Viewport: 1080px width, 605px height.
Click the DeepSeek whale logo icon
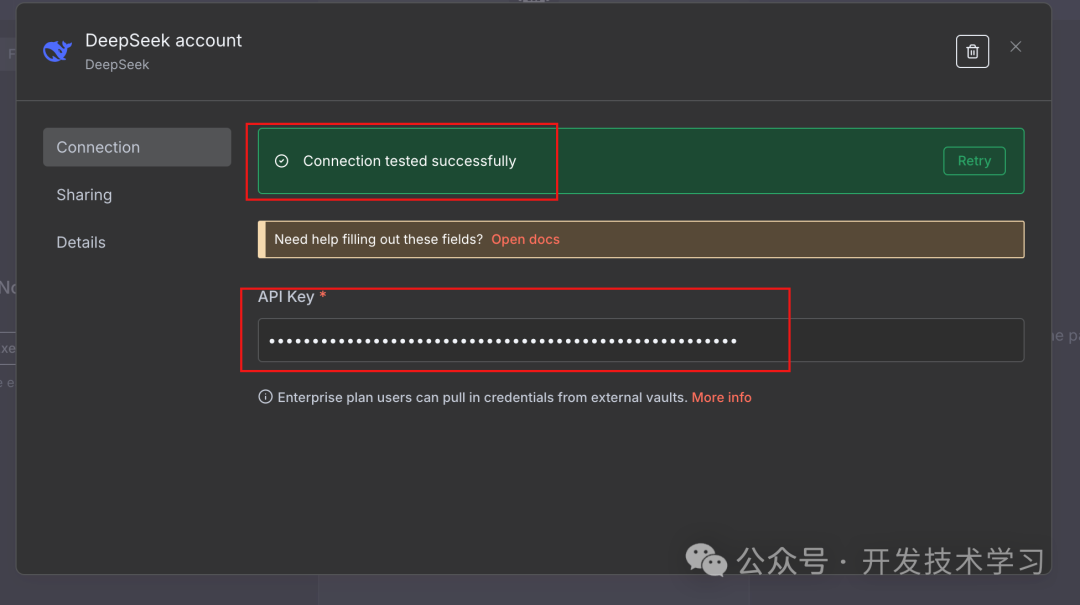(57, 51)
